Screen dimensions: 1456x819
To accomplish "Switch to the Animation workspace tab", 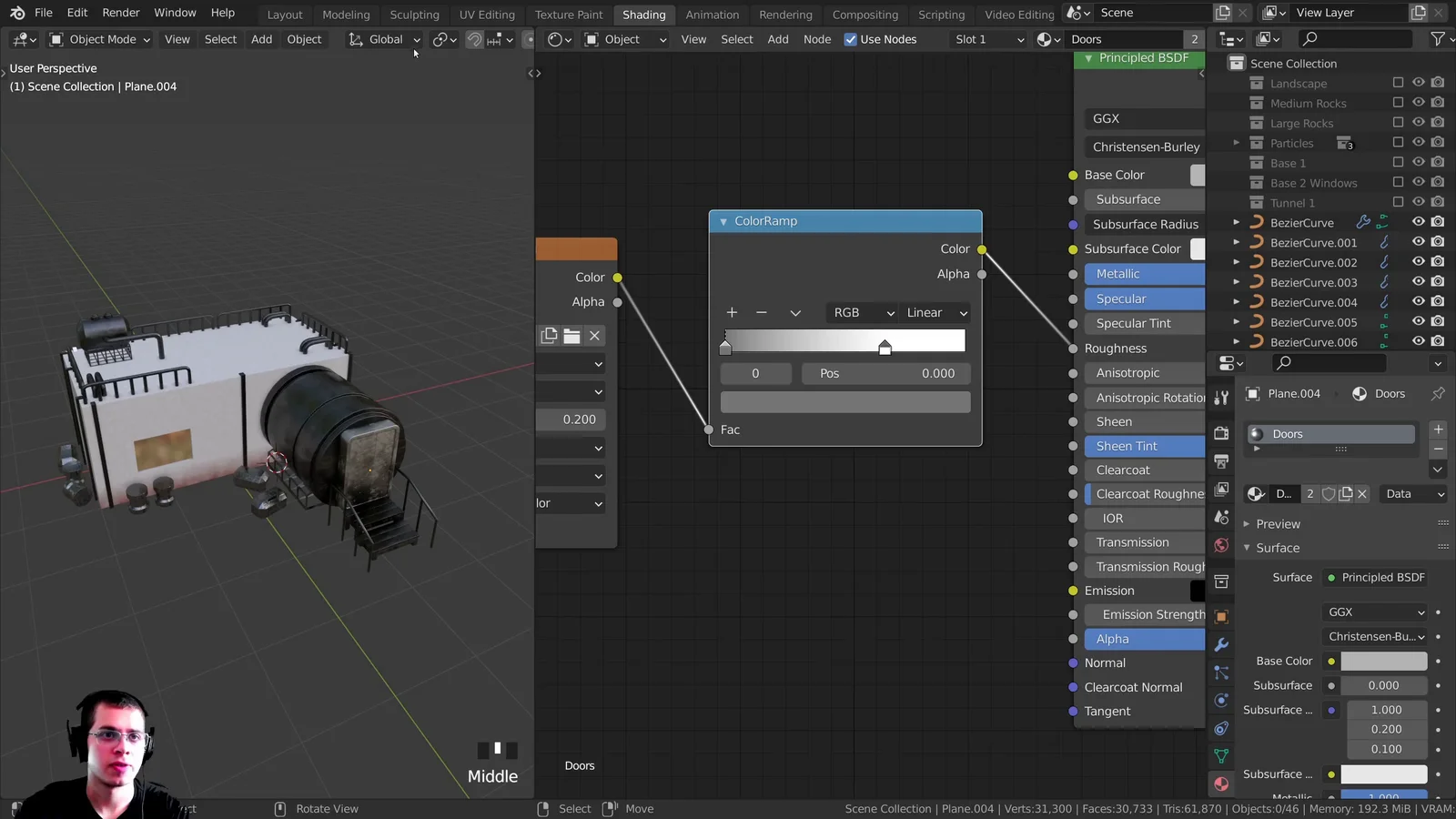I will tap(713, 14).
